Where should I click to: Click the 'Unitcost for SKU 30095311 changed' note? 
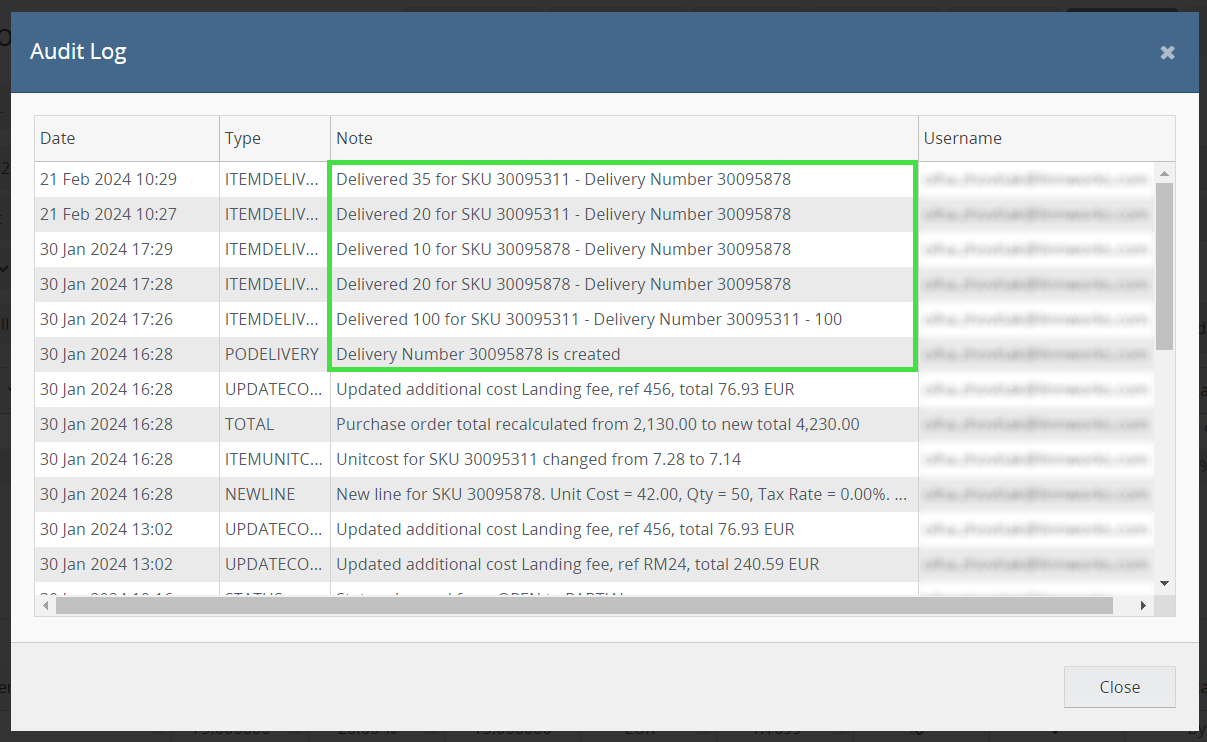pyautogui.click(x=538, y=459)
